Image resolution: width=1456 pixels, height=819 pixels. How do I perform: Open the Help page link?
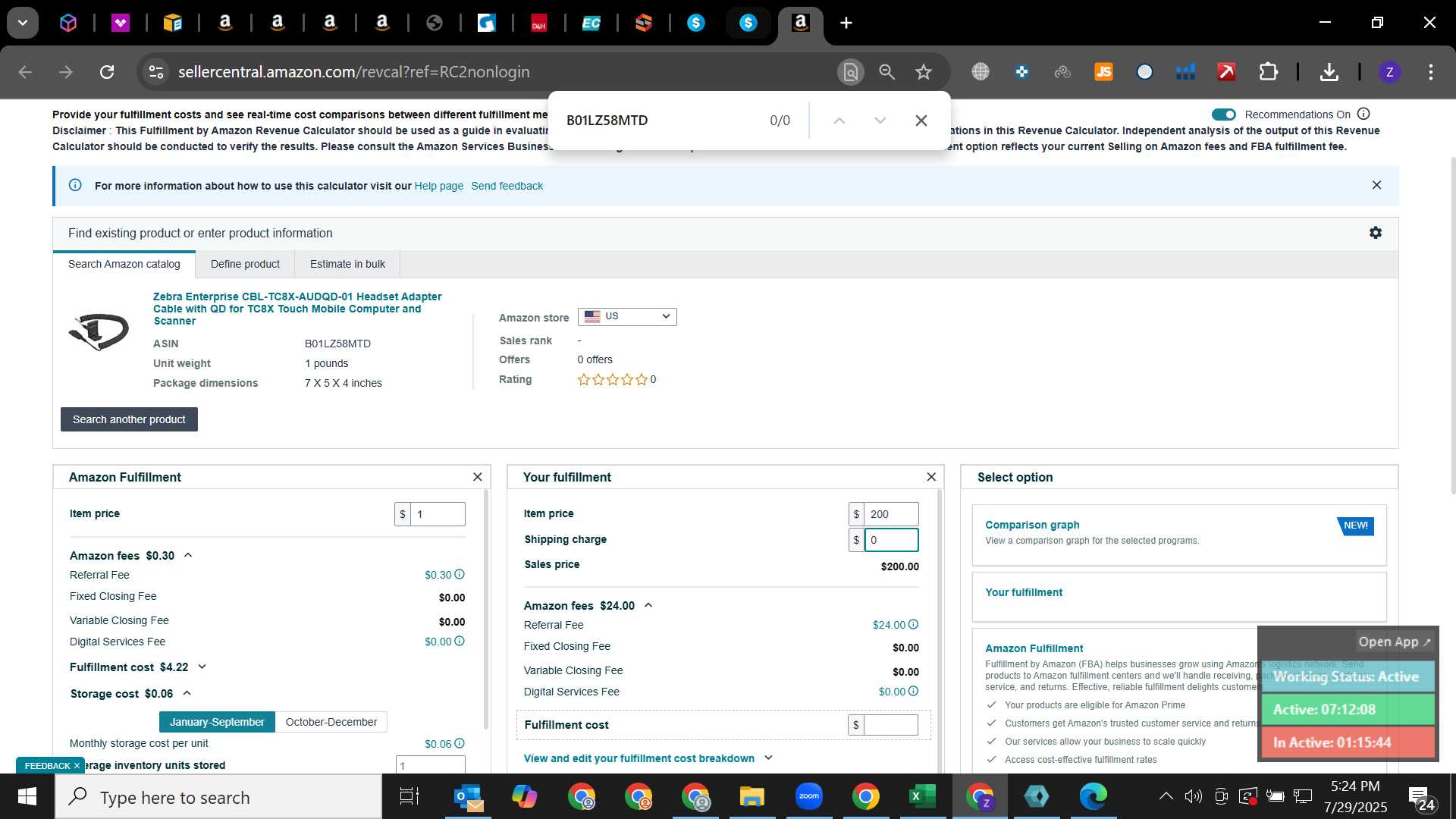(438, 186)
